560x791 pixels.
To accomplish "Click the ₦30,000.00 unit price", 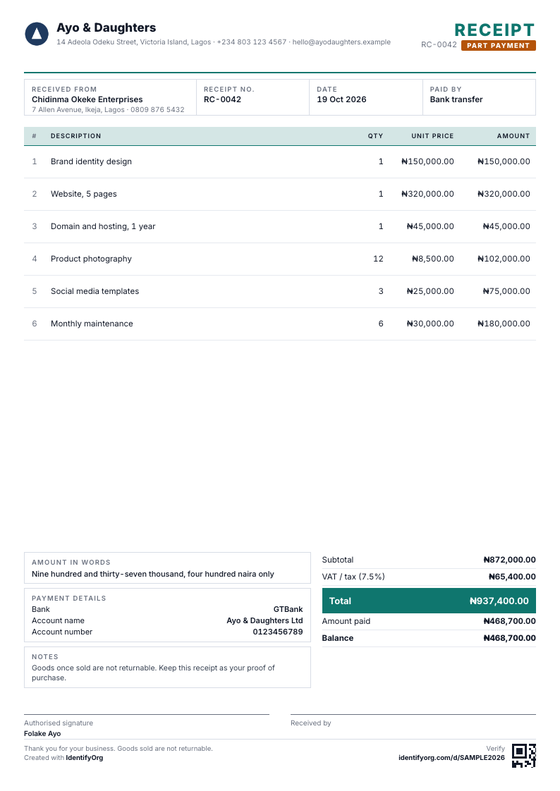I will [430, 323].
